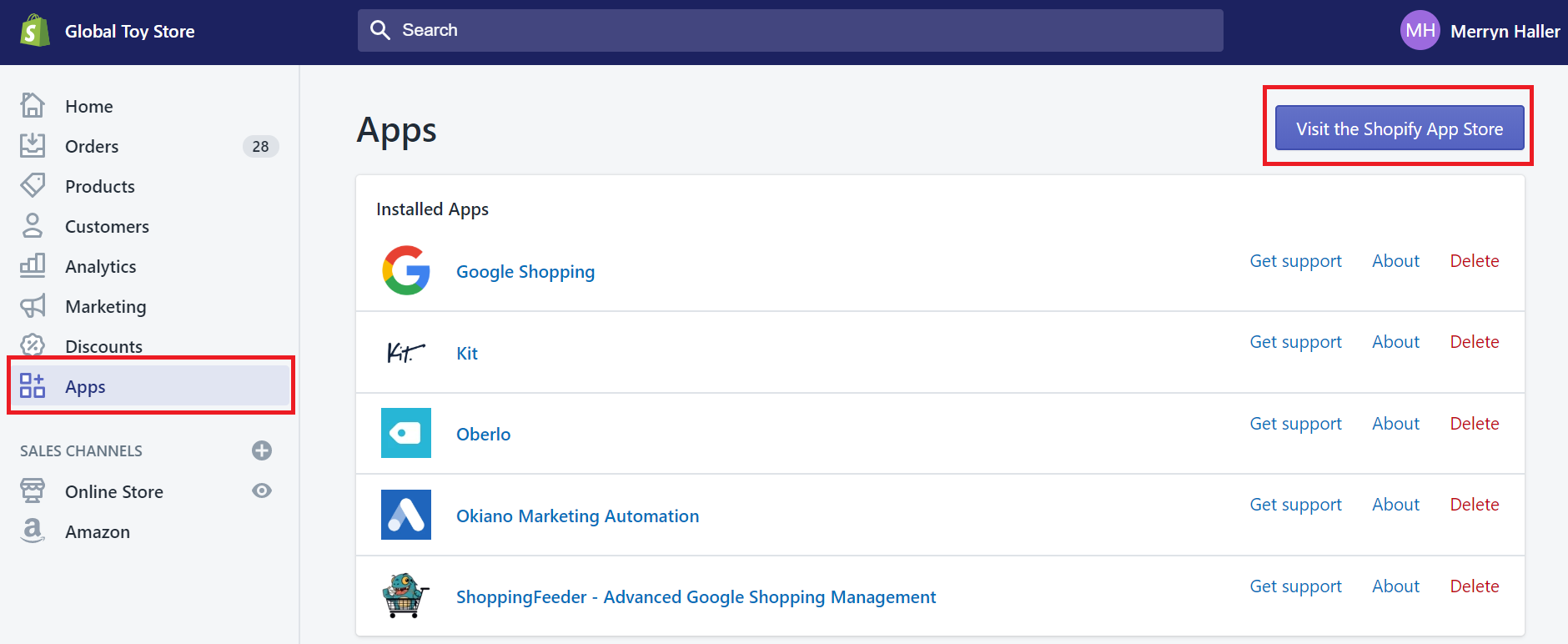Image resolution: width=1568 pixels, height=644 pixels.
Task: Get support for Kit
Action: click(x=1295, y=342)
